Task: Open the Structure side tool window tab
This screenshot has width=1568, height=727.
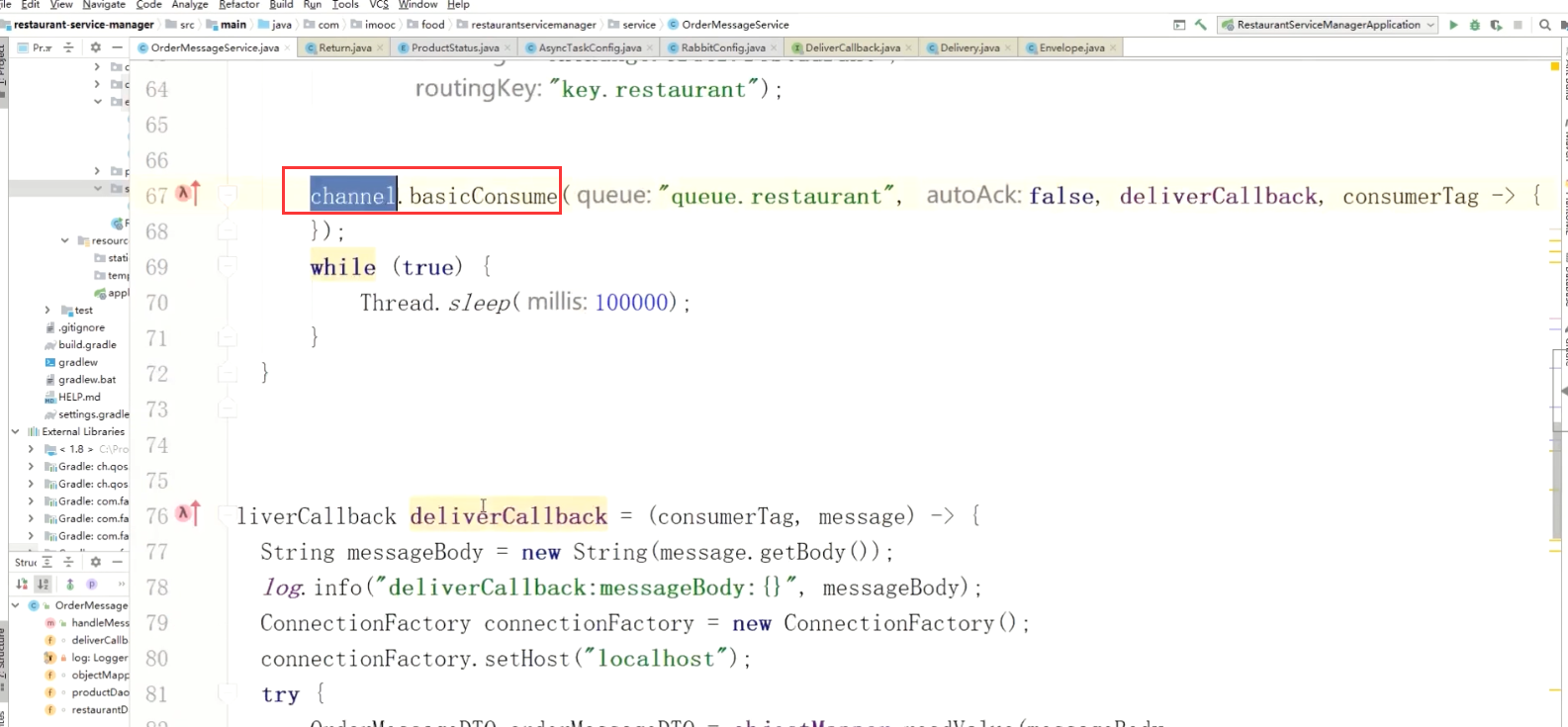Action: 4,661
